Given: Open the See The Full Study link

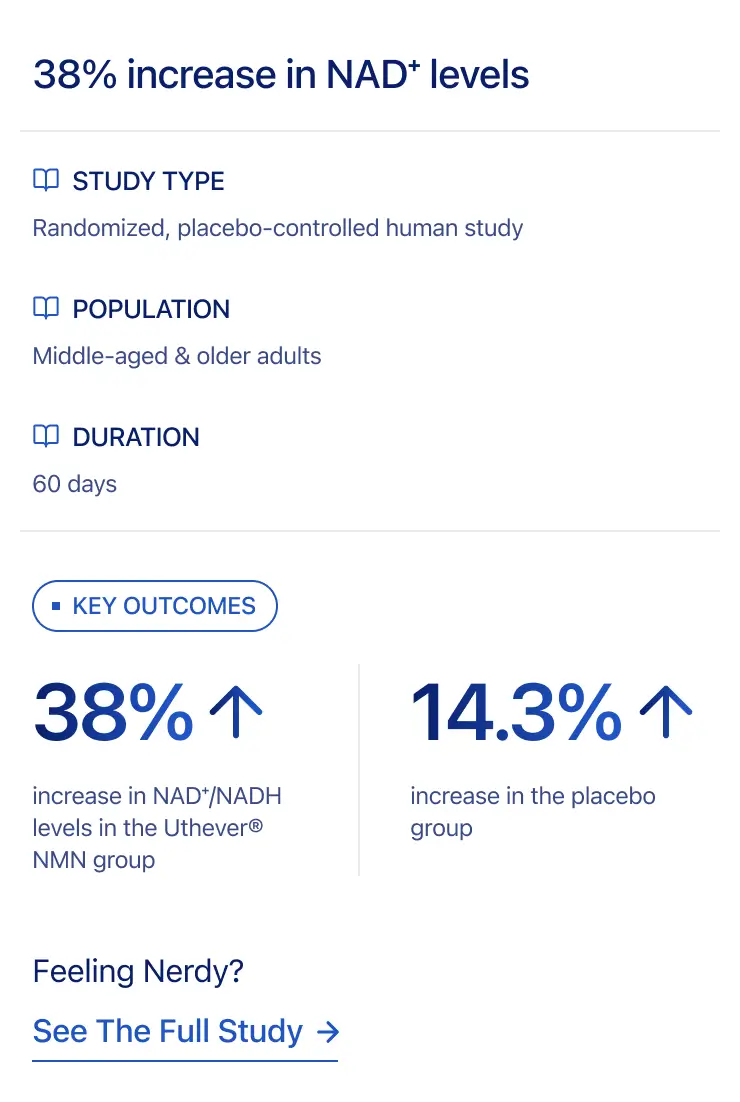Looking at the screenshot, I should click(x=168, y=1031).
